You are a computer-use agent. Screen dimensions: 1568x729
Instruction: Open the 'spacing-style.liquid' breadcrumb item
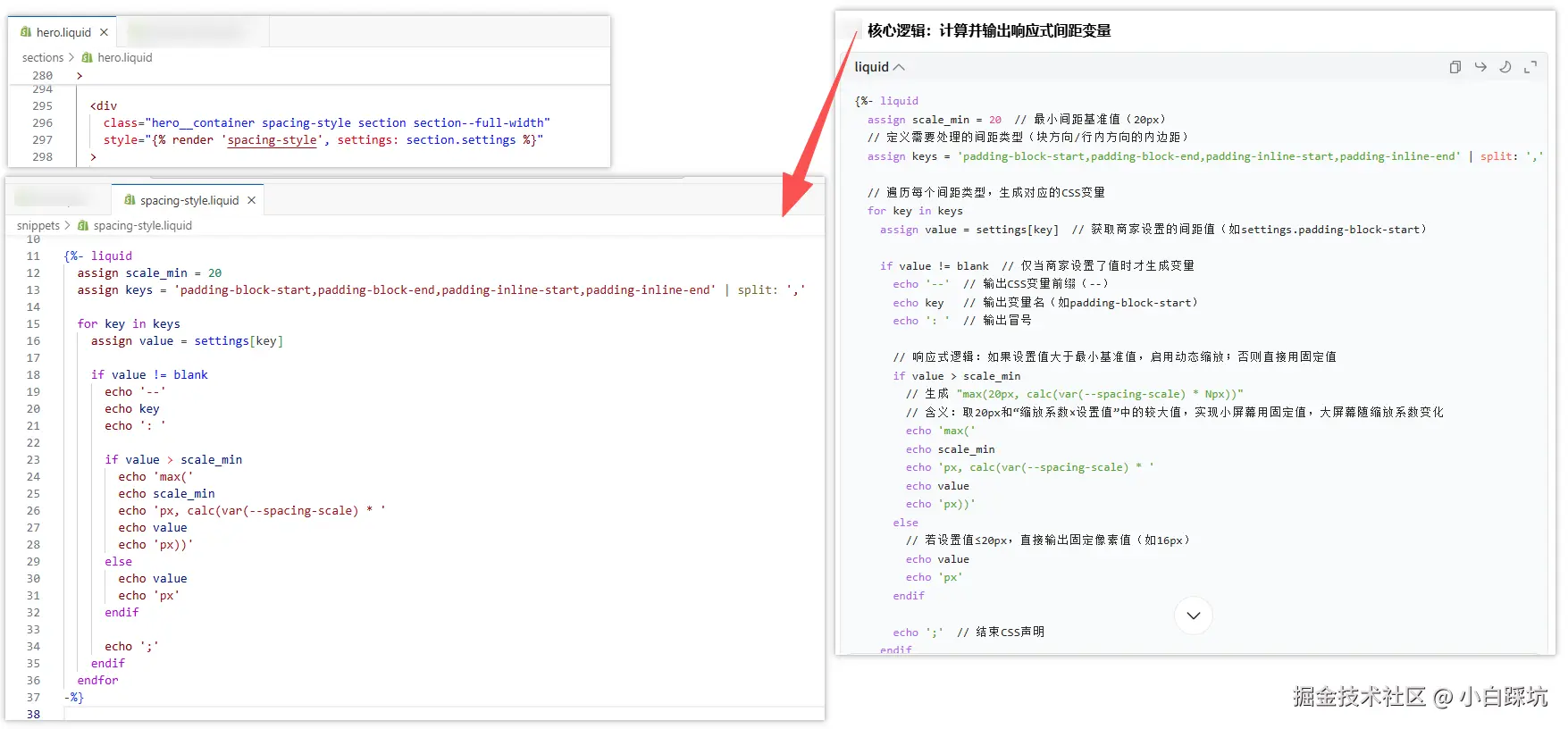coord(142,225)
